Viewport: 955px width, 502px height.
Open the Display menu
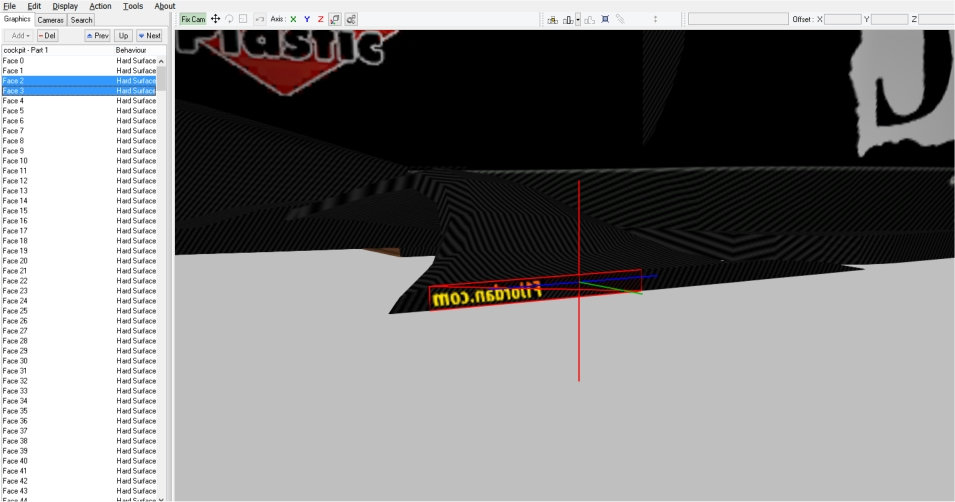click(65, 6)
